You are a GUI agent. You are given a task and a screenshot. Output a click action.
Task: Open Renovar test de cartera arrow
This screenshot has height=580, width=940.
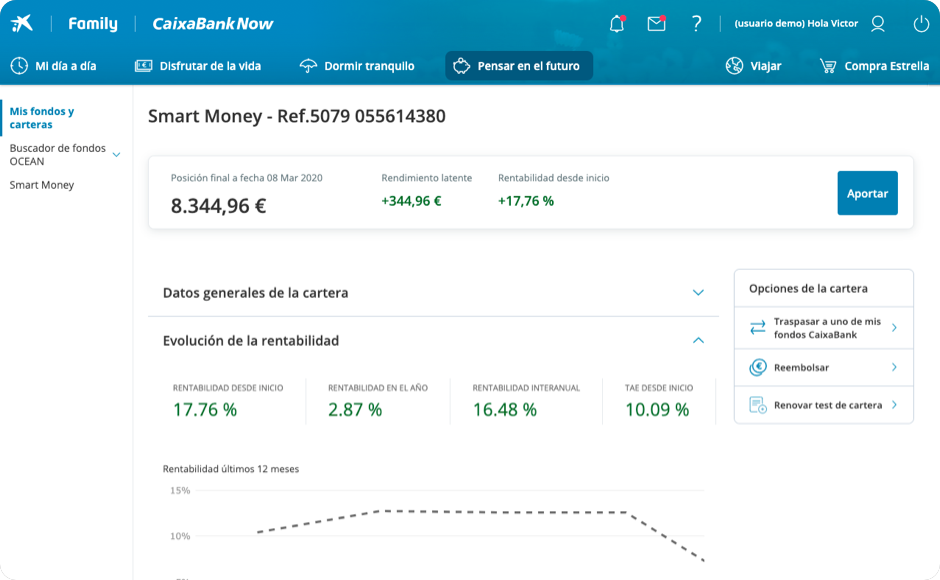(x=894, y=405)
